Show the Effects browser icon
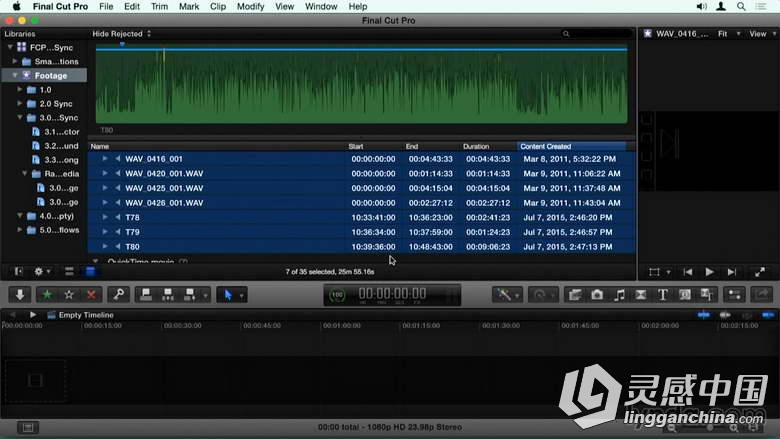This screenshot has width=780, height=439. (x=575, y=295)
